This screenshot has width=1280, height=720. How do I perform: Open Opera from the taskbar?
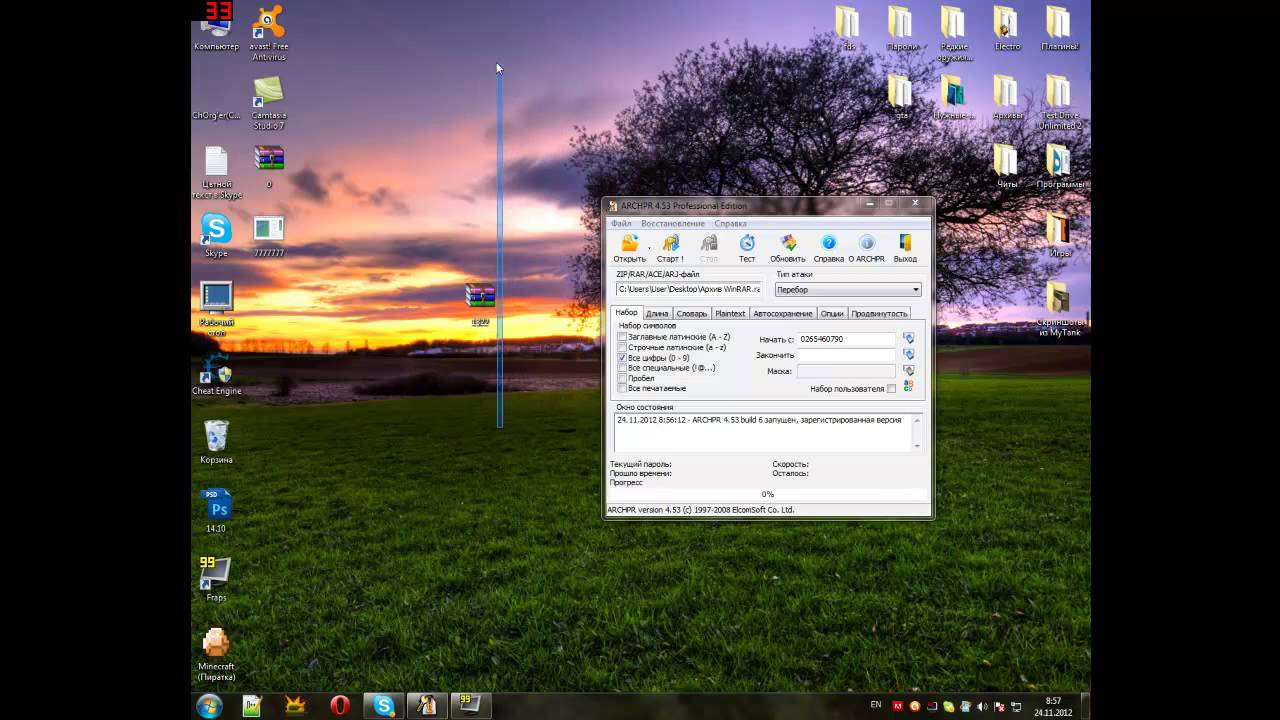tap(340, 705)
